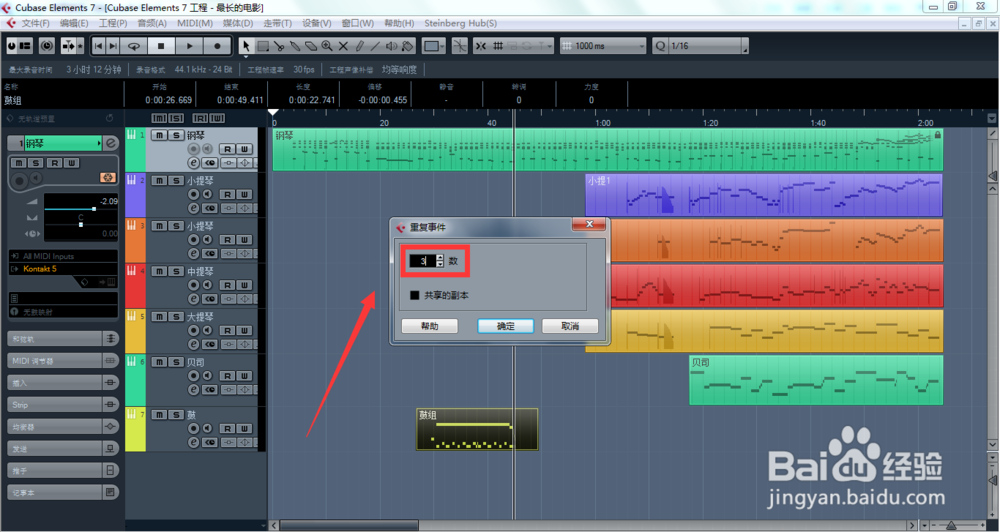
Task: Open edit channel settings in inspector header
Action: 111,144
